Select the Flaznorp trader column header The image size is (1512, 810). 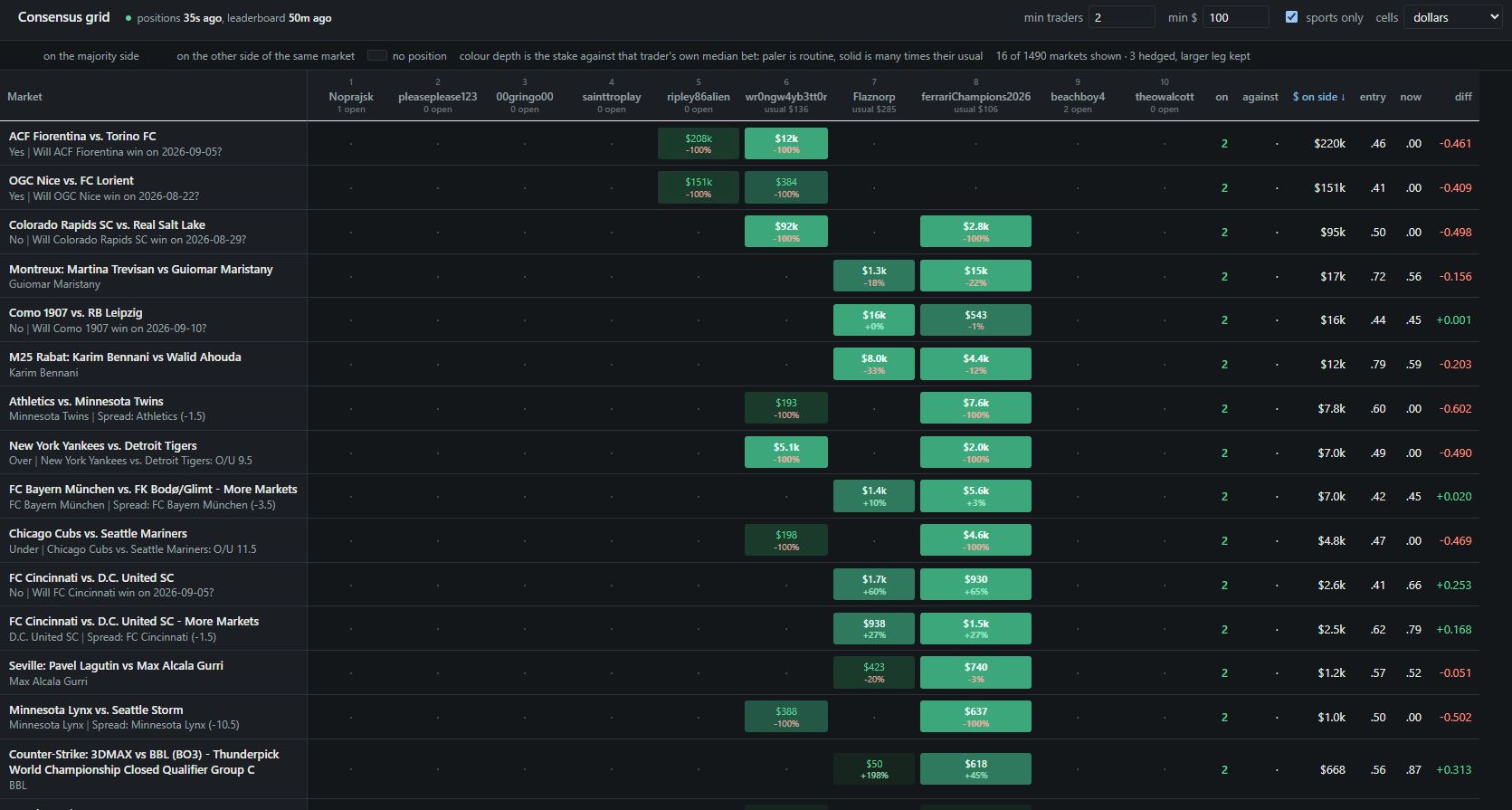click(x=874, y=96)
